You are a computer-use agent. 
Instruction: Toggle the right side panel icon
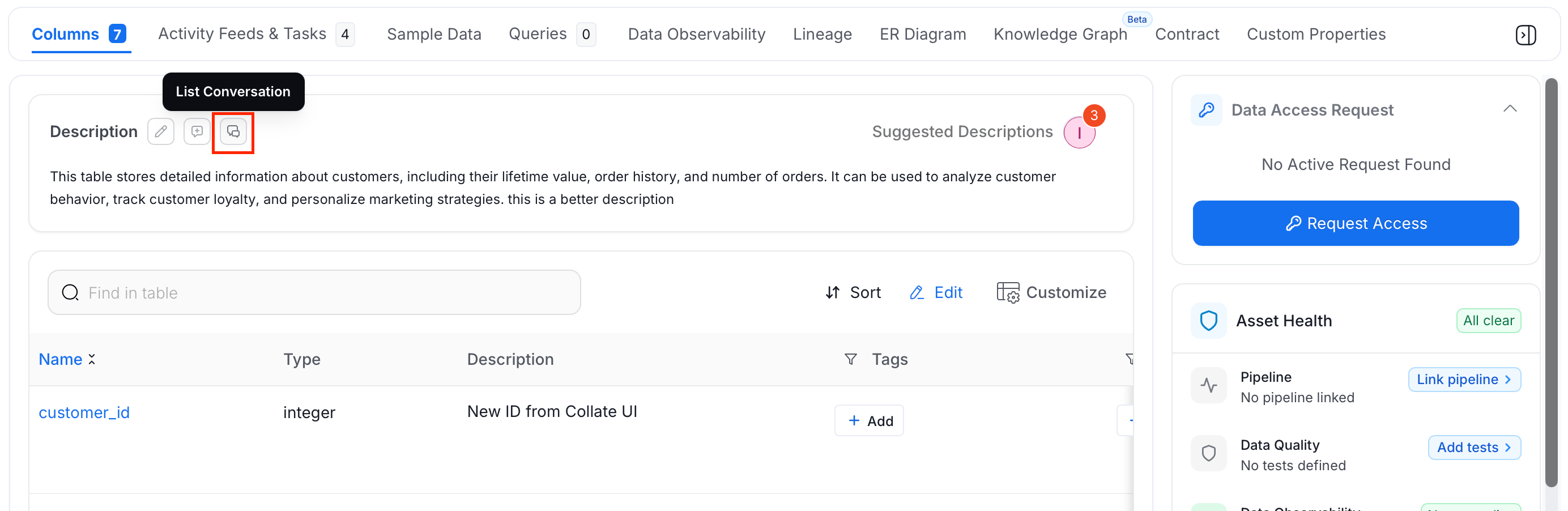(1526, 35)
